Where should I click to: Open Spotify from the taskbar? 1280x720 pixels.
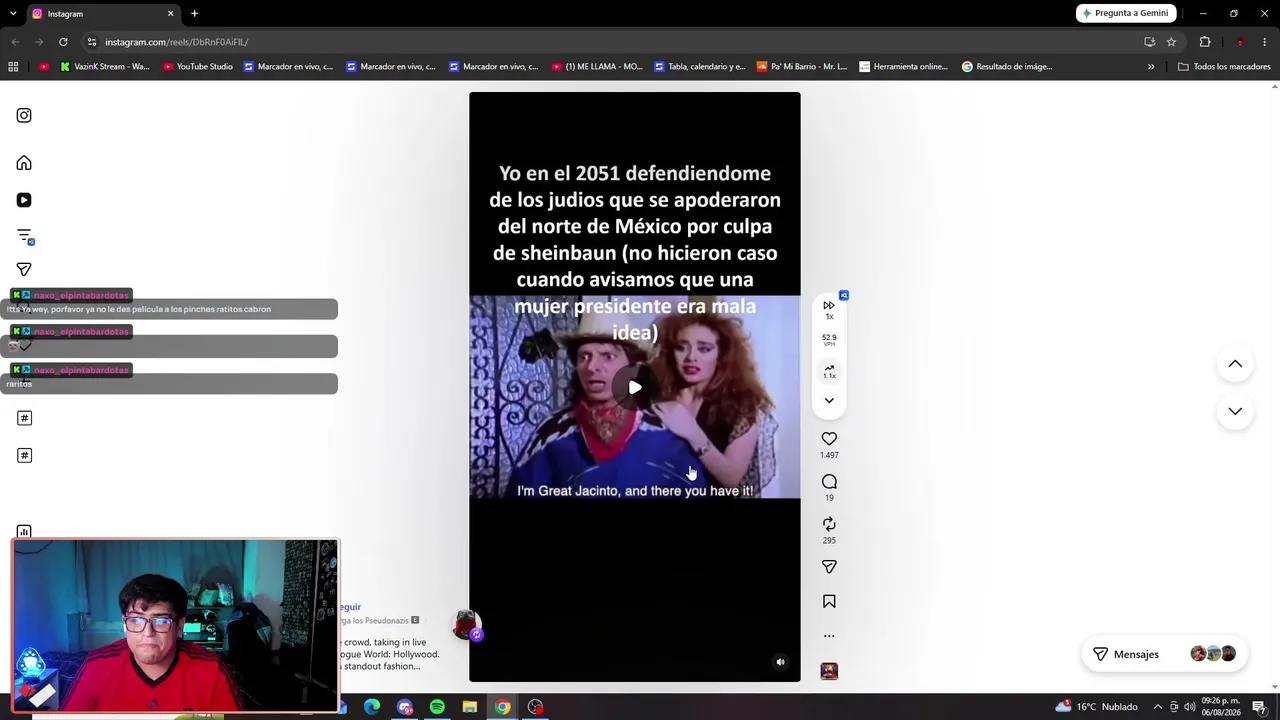tap(437, 707)
